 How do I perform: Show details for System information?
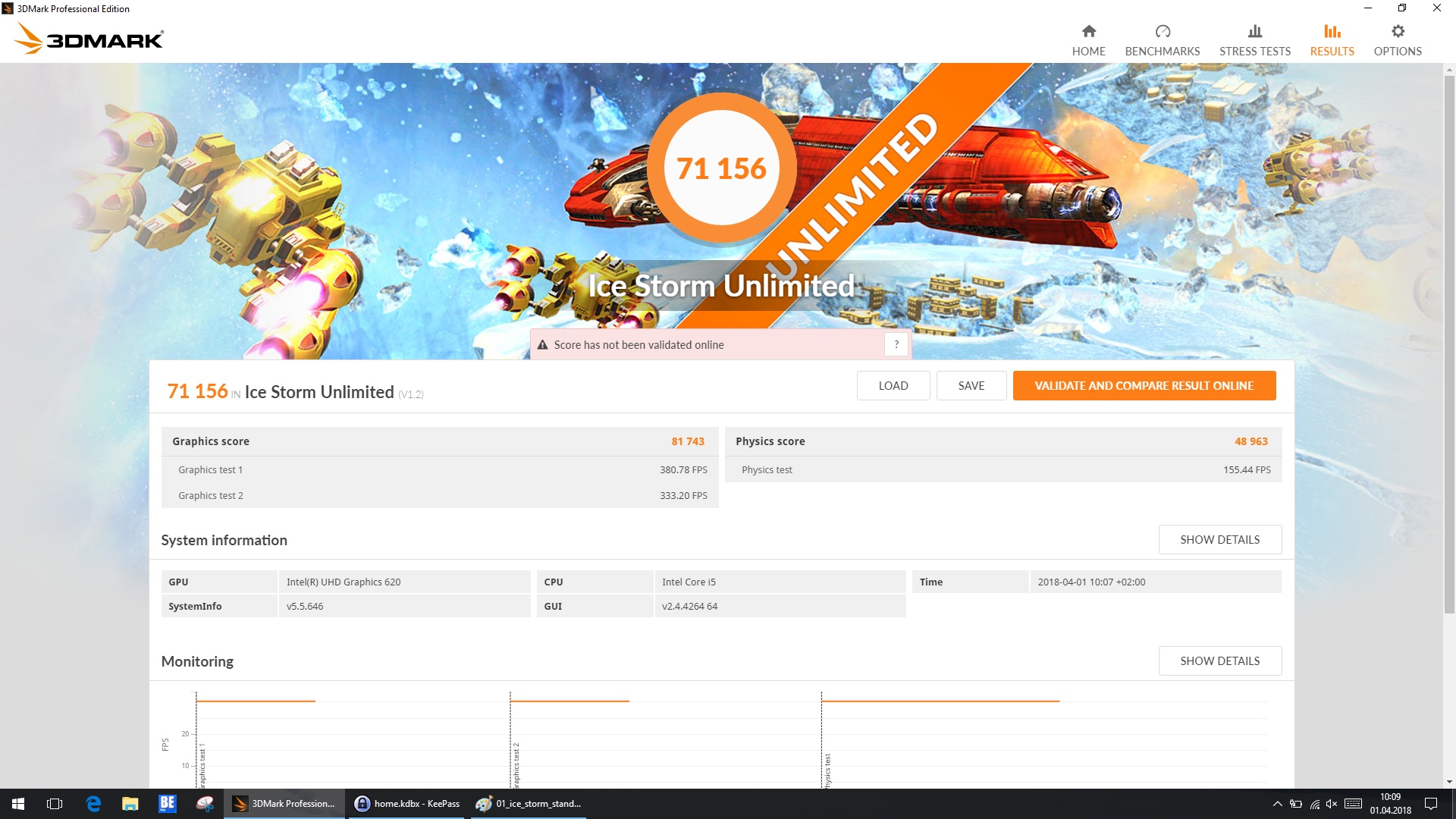tap(1219, 539)
